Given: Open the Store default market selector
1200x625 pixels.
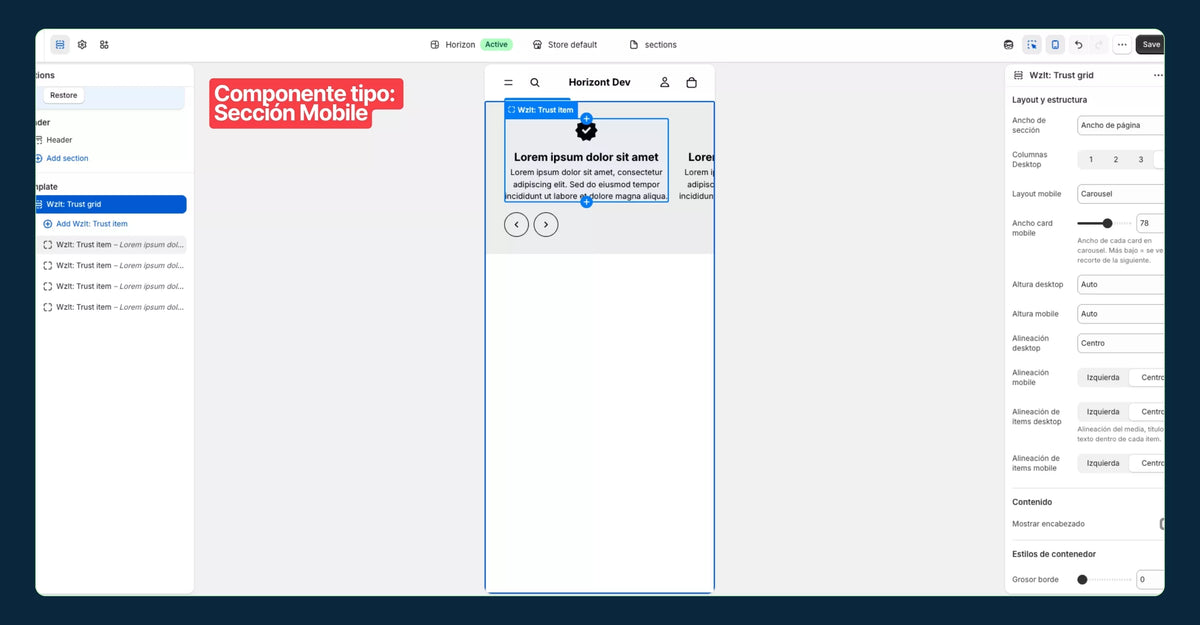Looking at the screenshot, I should (565, 45).
